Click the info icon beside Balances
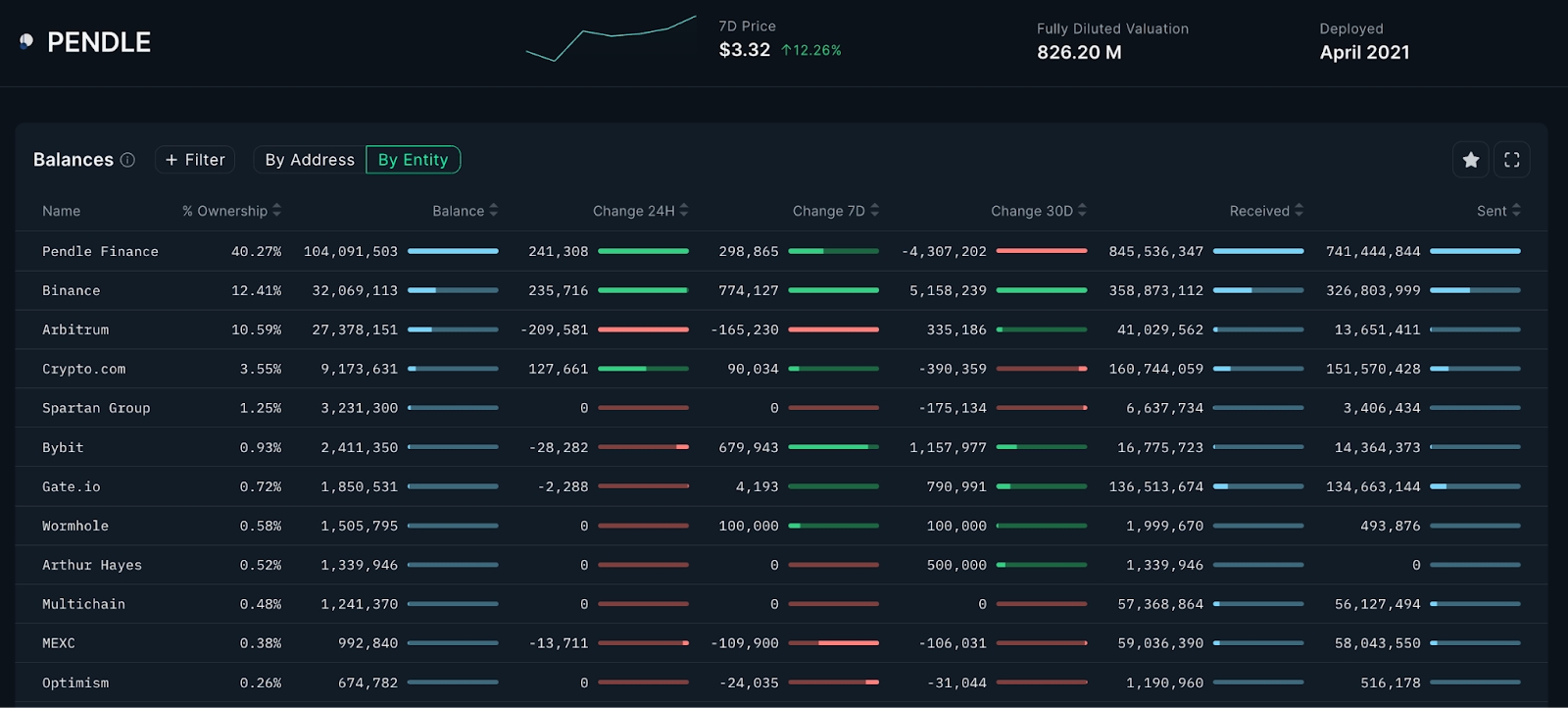The height and width of the screenshot is (708, 1568). coord(127,160)
